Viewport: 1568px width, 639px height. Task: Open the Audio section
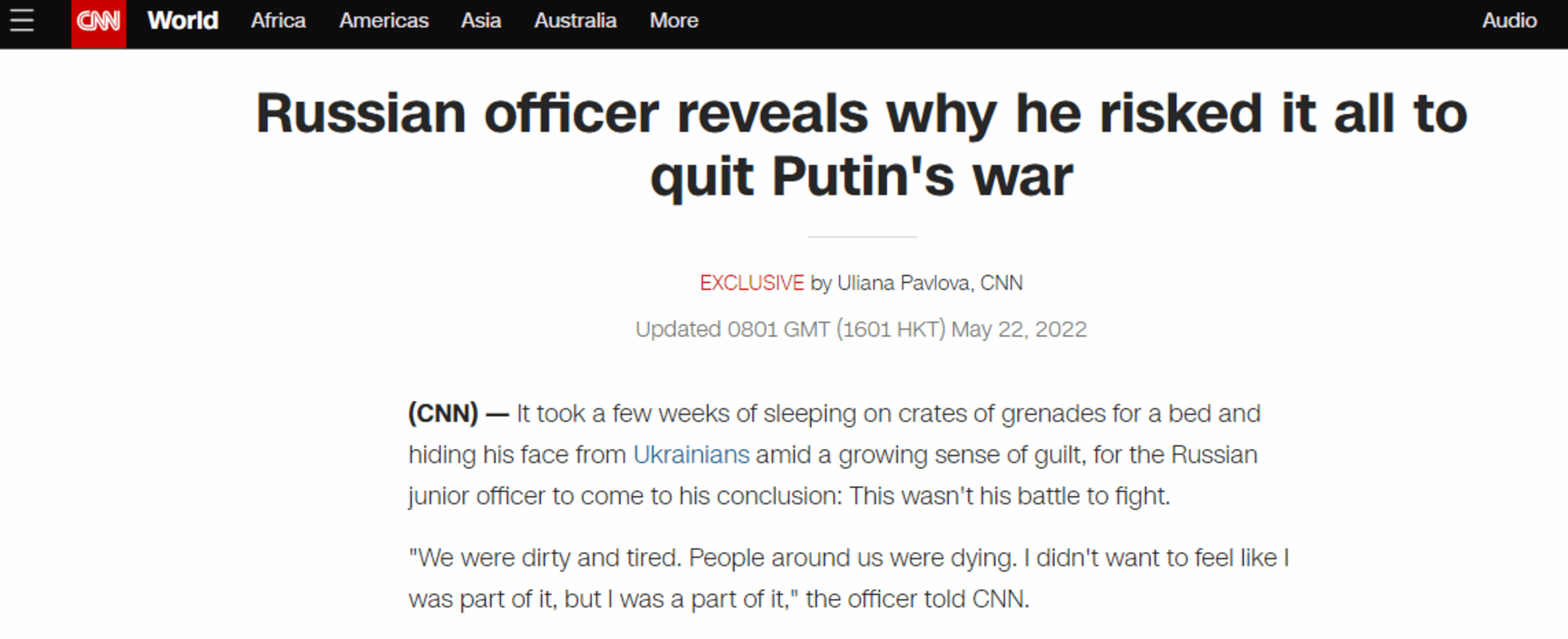click(1508, 20)
